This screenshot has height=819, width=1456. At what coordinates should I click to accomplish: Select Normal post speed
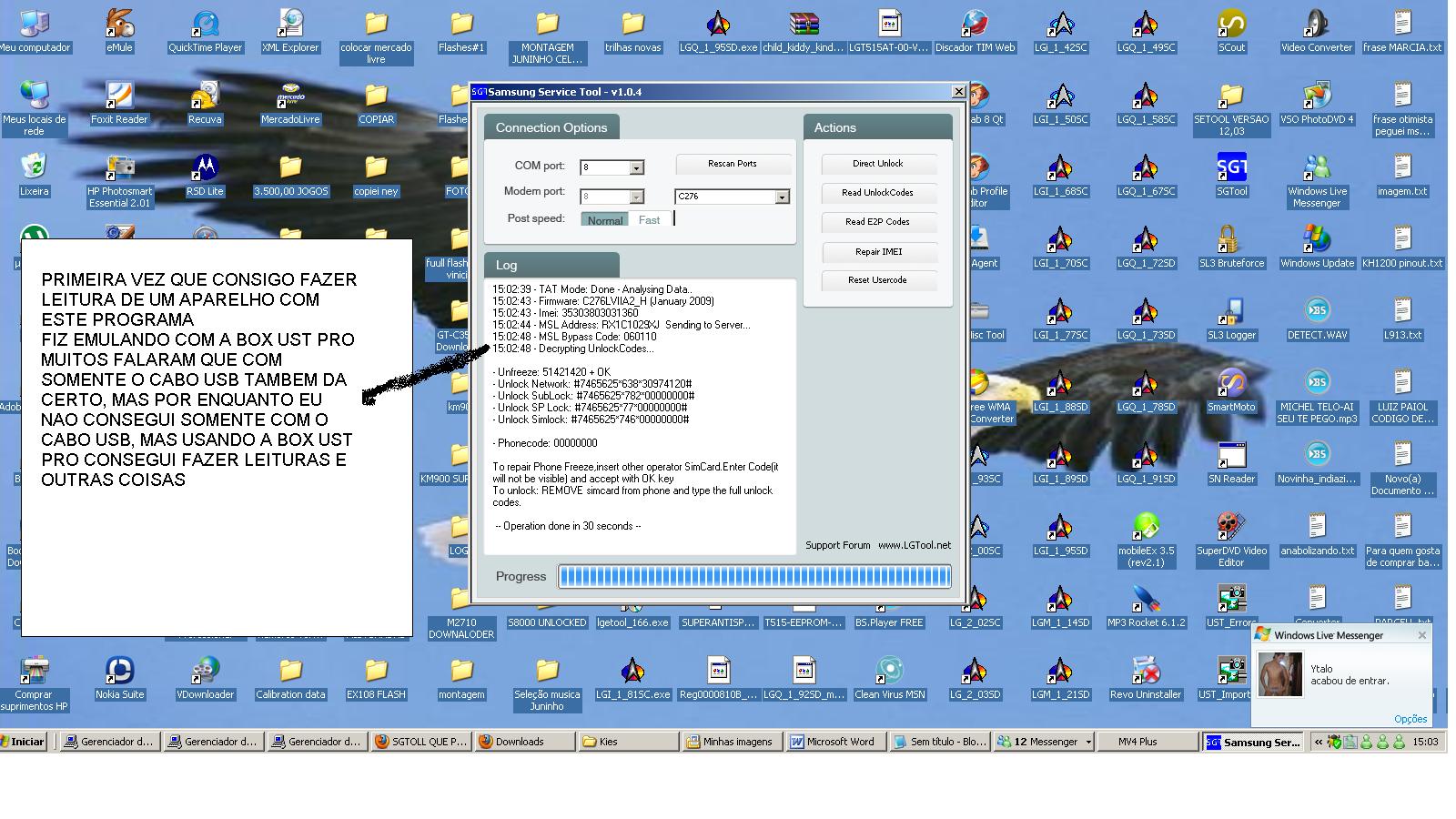coord(604,220)
